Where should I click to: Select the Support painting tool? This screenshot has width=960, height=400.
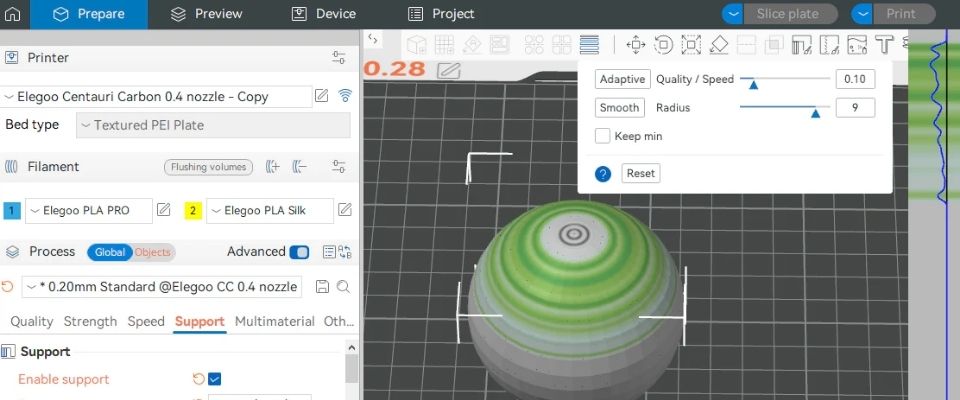pos(801,44)
